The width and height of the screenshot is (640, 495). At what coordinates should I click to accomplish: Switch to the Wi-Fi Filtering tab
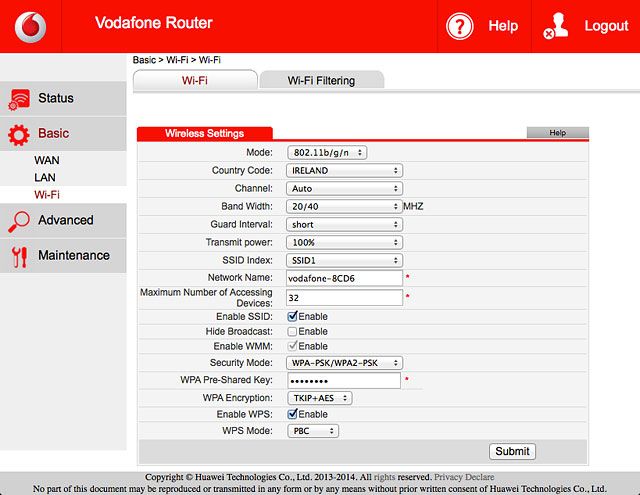pos(321,80)
